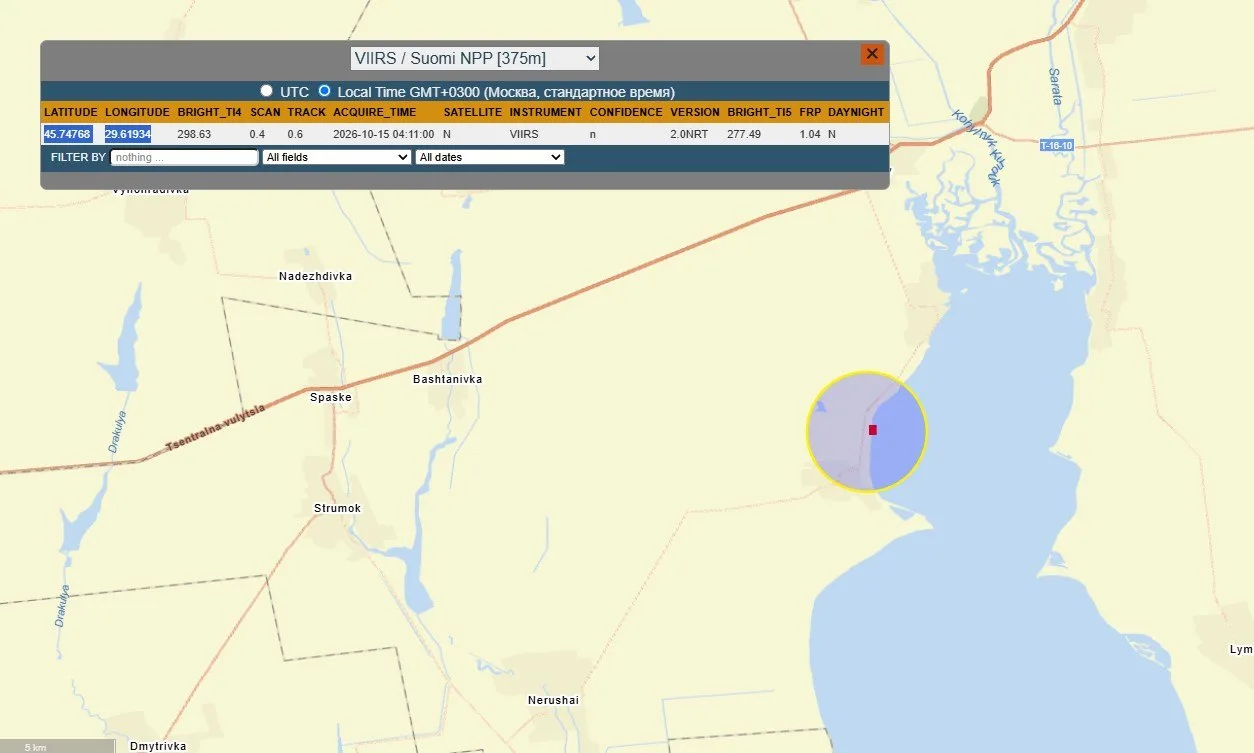1254x753 pixels.
Task: Click the Strumok map label
Action: 338,508
